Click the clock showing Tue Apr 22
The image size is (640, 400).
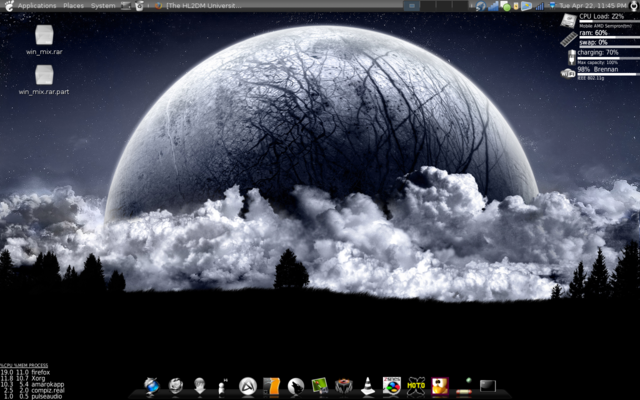(586, 6)
